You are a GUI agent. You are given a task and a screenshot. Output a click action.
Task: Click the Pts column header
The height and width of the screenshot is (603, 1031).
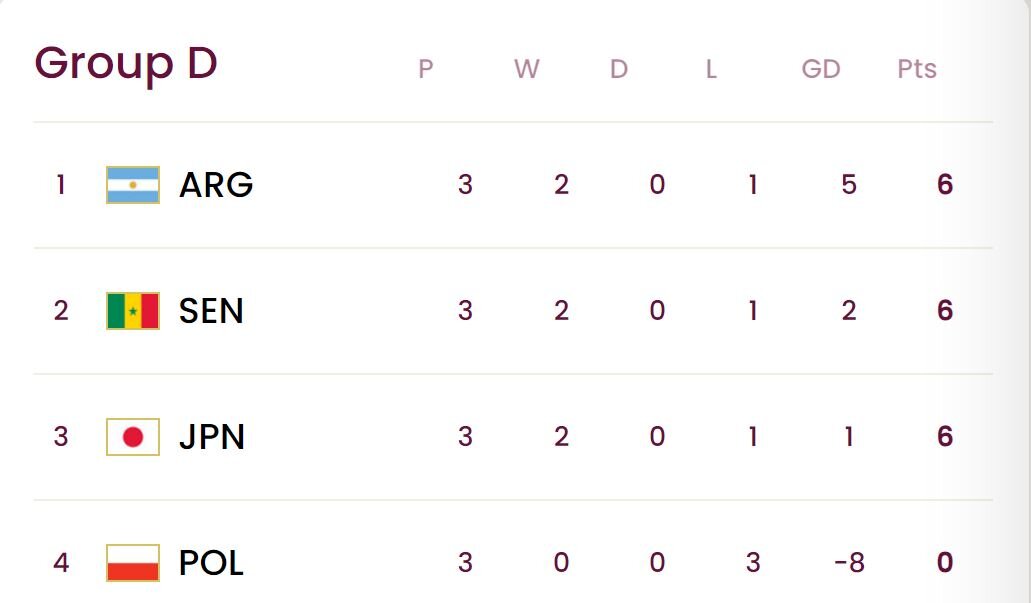click(x=917, y=68)
